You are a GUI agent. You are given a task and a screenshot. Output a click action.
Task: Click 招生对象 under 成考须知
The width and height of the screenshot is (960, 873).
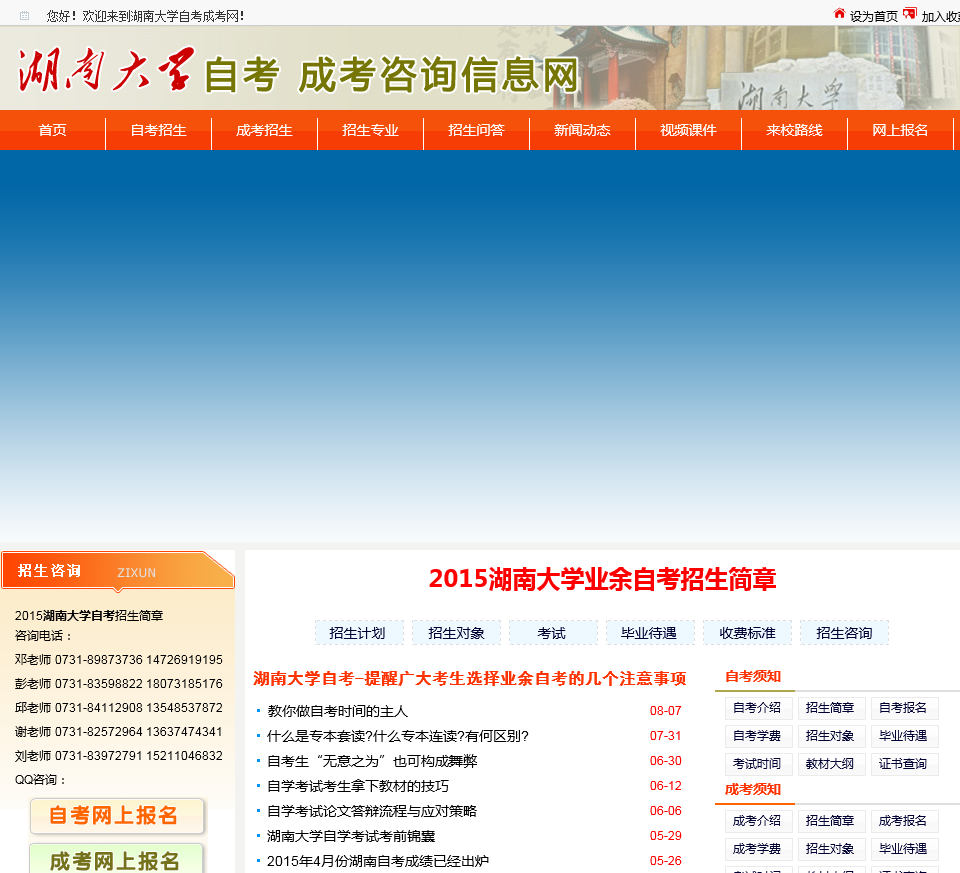tap(831, 849)
